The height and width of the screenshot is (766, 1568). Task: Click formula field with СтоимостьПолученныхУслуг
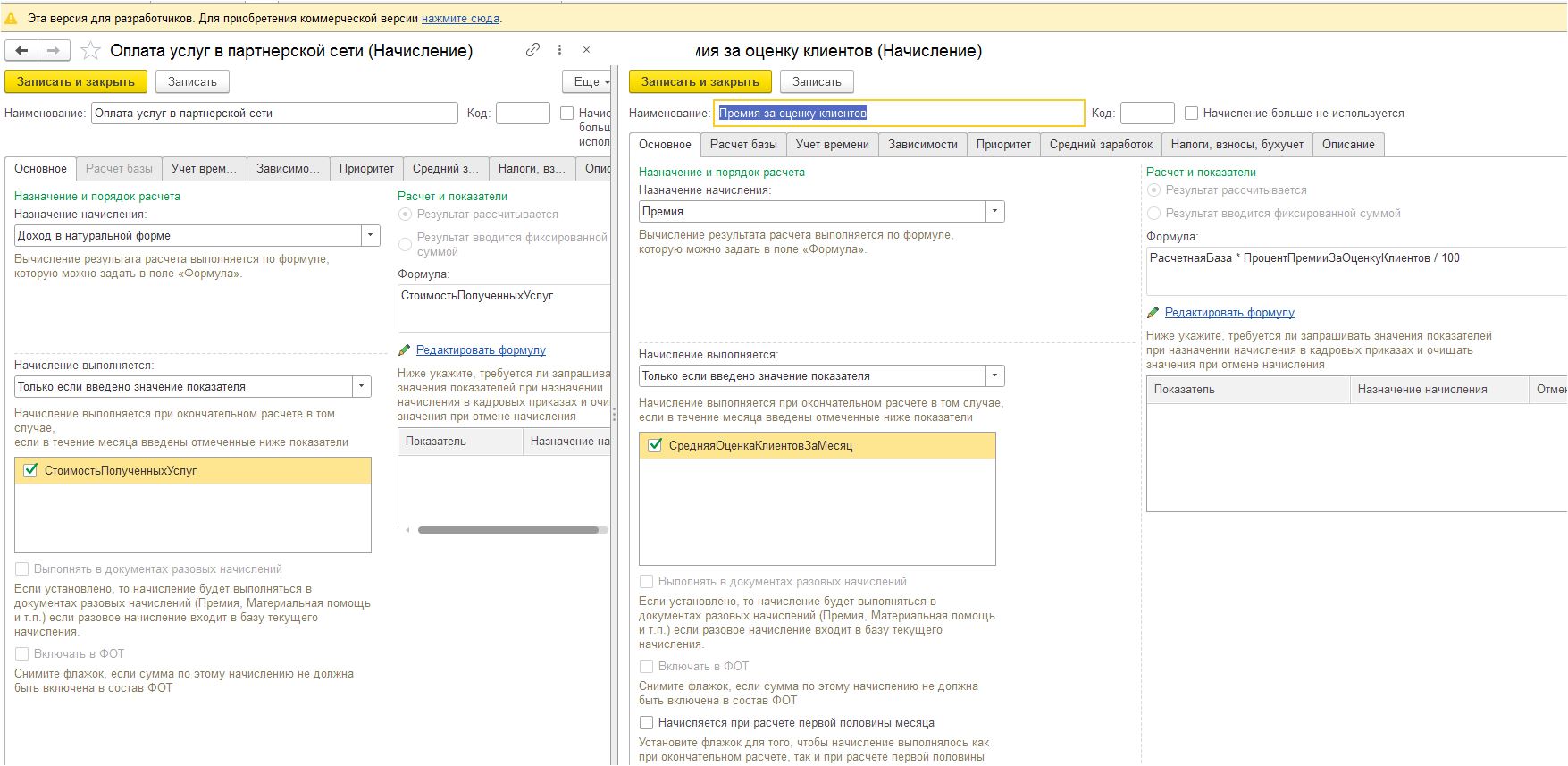click(x=504, y=308)
